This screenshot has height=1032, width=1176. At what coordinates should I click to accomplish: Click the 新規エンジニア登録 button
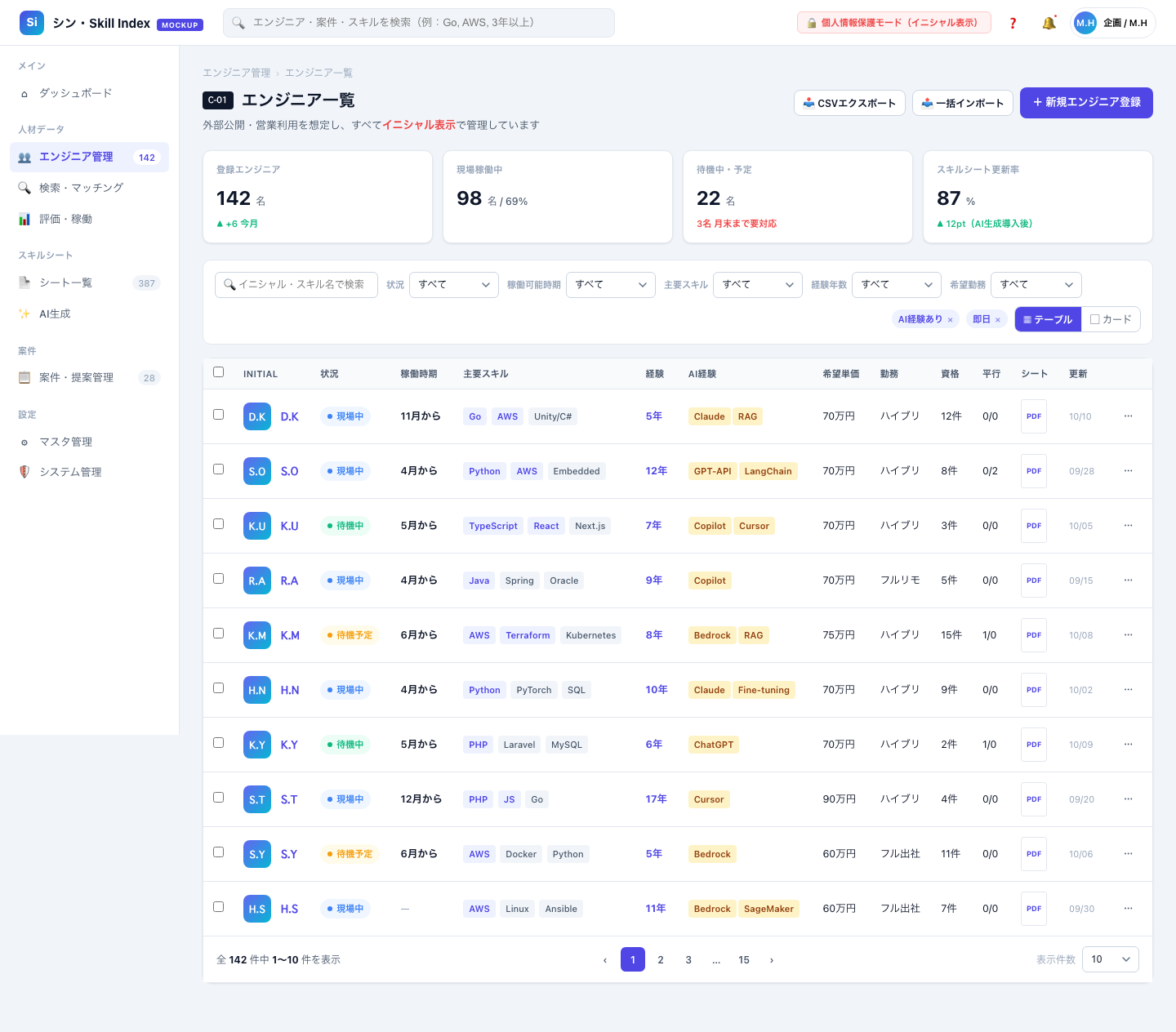[1086, 103]
